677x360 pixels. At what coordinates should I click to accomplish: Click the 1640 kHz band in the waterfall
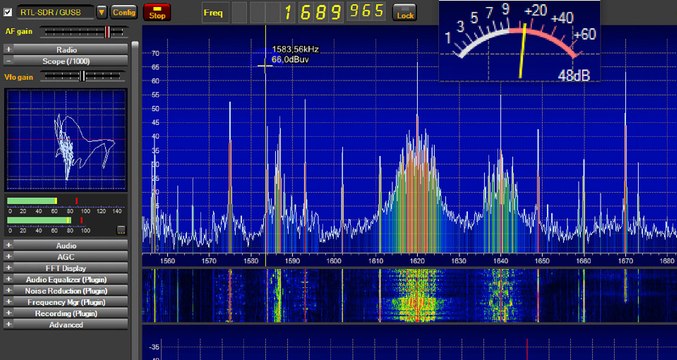pyautogui.click(x=501, y=295)
